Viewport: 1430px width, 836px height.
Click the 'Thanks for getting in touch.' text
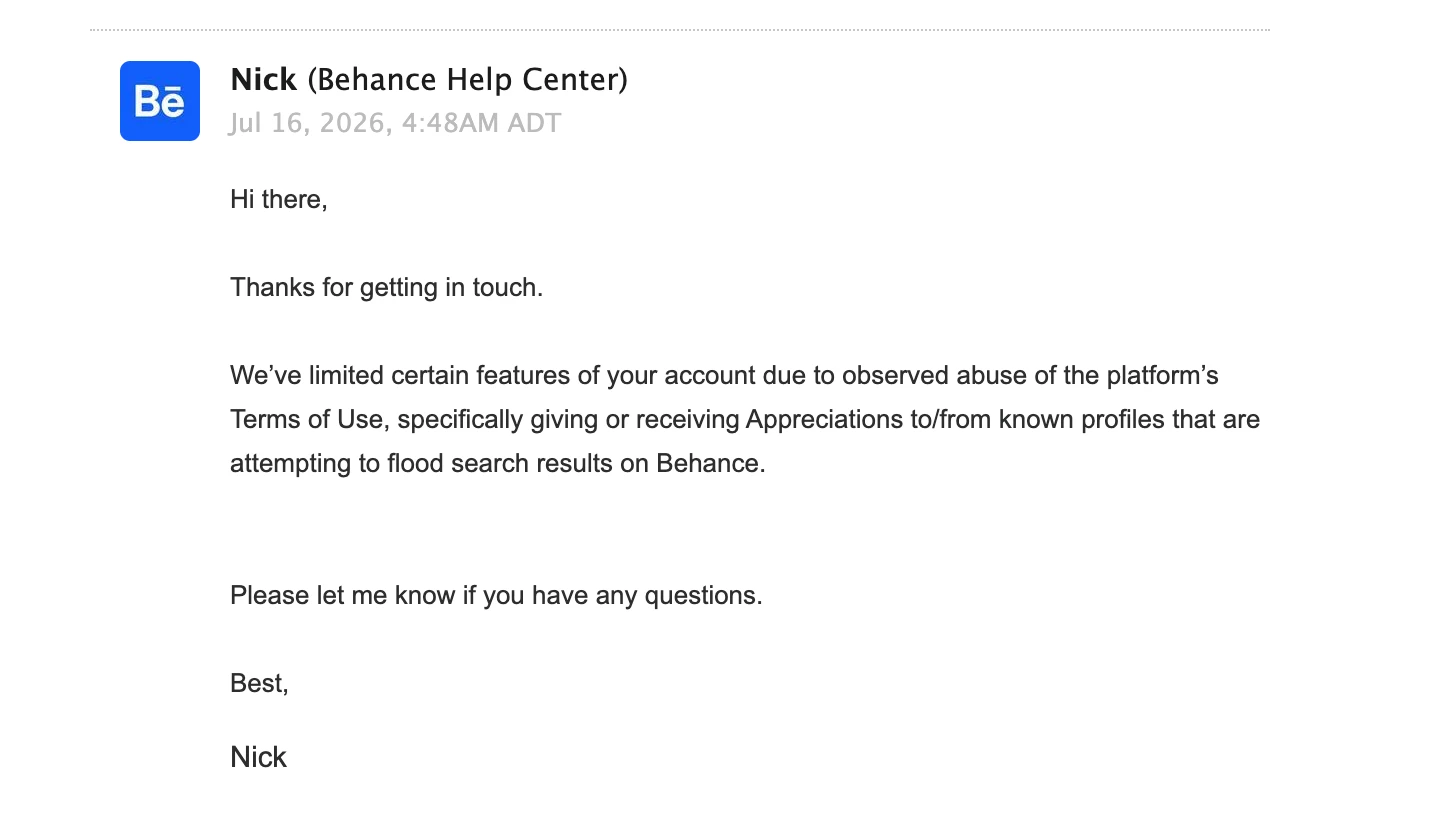tap(387, 288)
